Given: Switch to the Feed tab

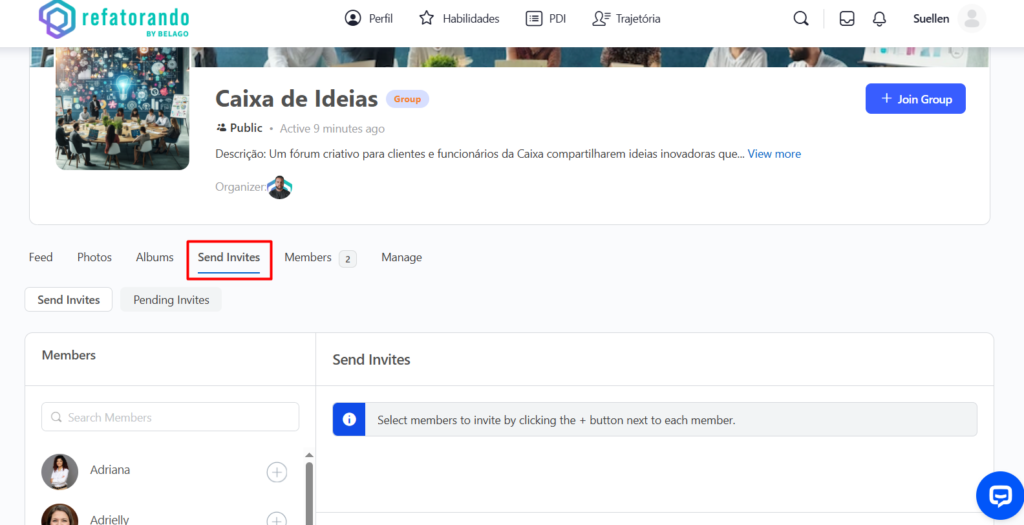Looking at the screenshot, I should (x=41, y=258).
